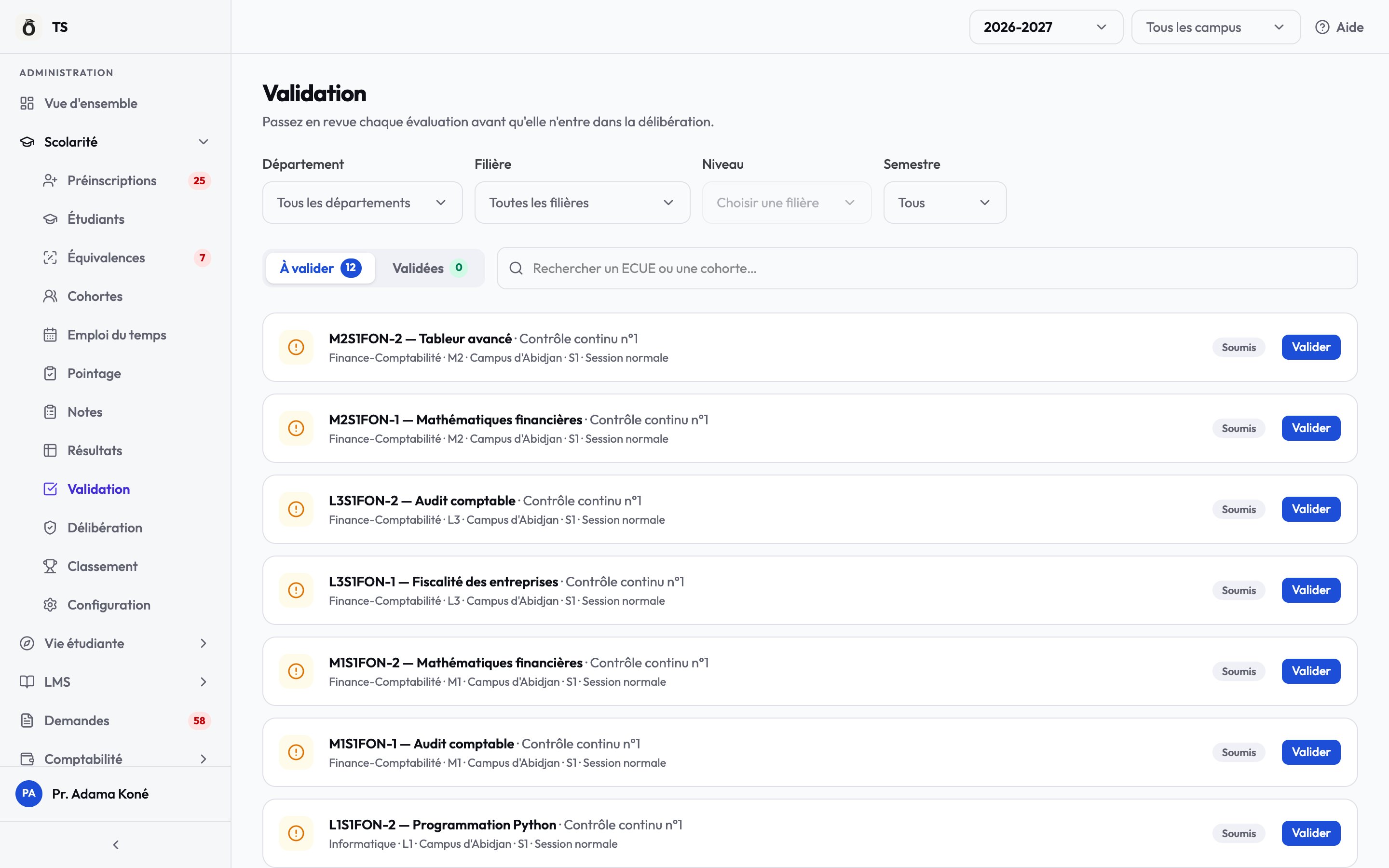Open the Semestre Tous dropdown
The width and height of the screenshot is (1389, 868).
(944, 203)
